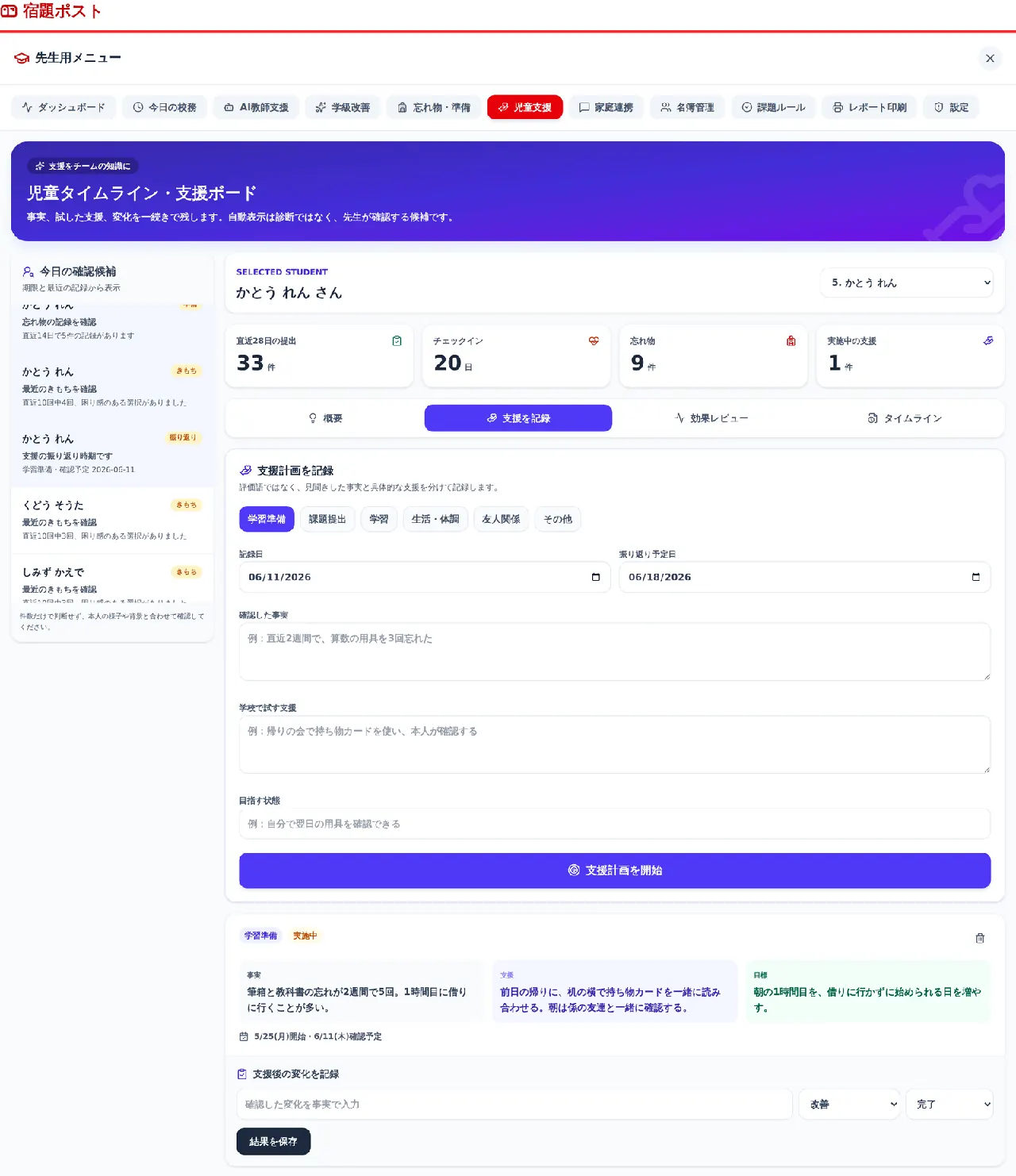Viewport: 1016px width, 1176px height.
Task: Open the 設定 tab
Action: click(x=951, y=107)
